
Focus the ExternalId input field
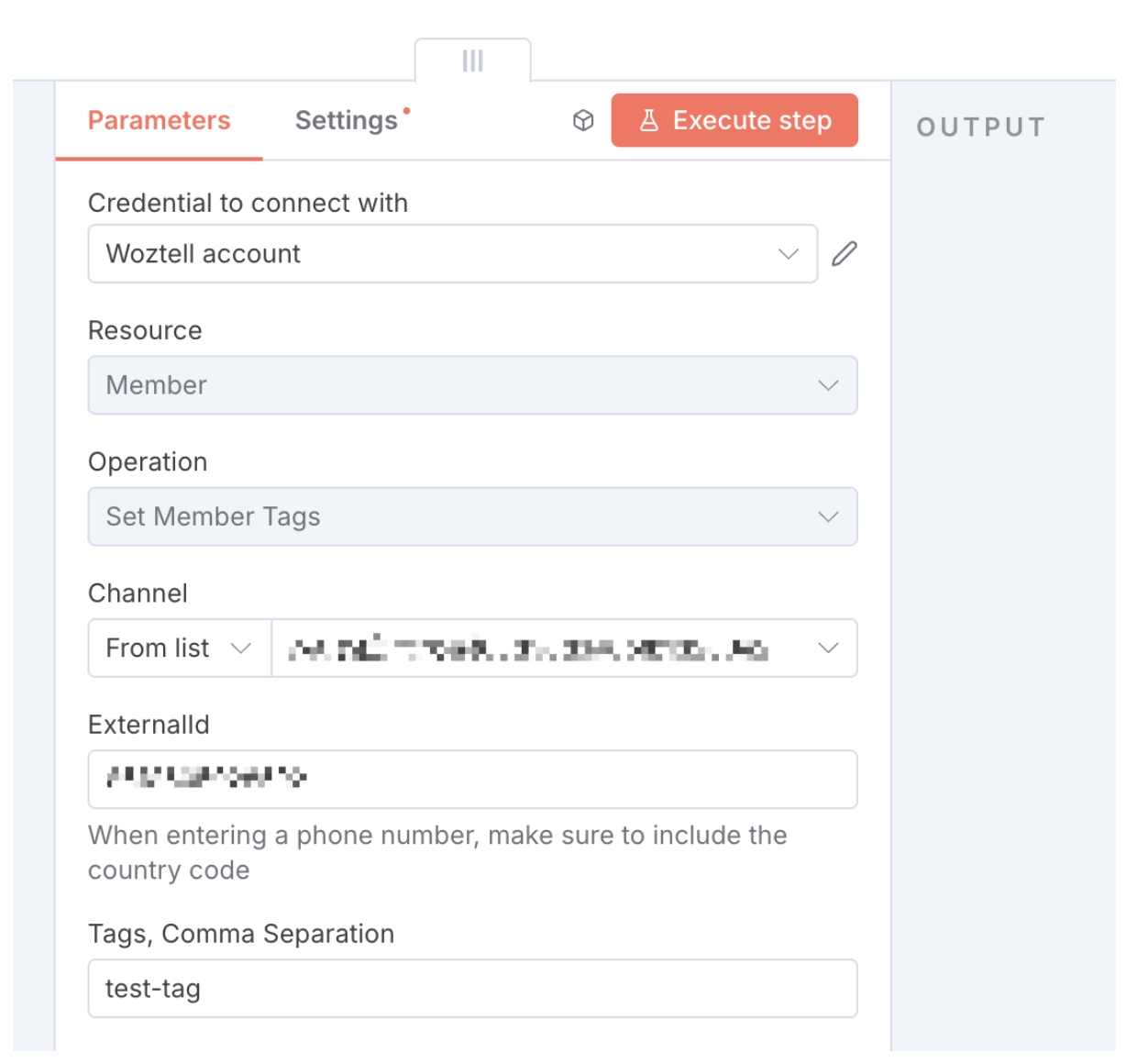[x=473, y=780]
